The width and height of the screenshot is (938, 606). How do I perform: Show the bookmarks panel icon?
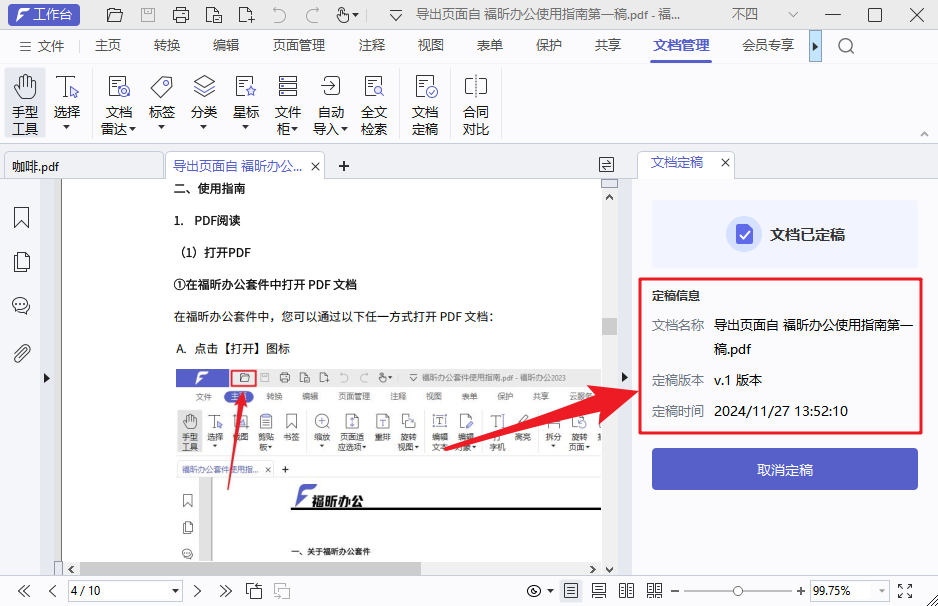tap(21, 218)
